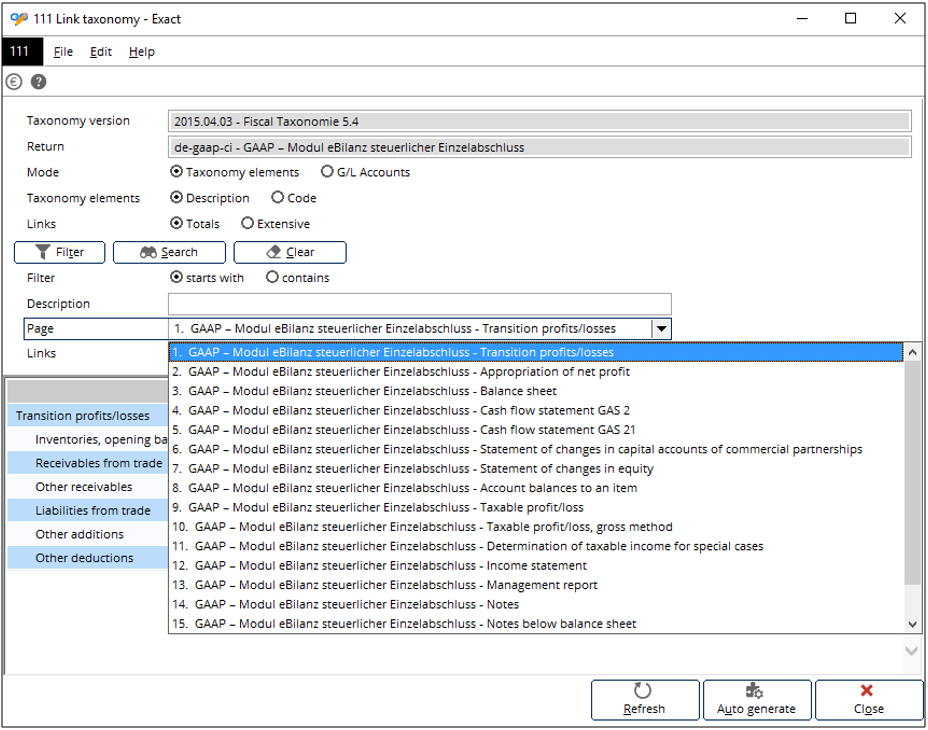Pick page 5 Cash flow statement GAS 21

[536, 430]
